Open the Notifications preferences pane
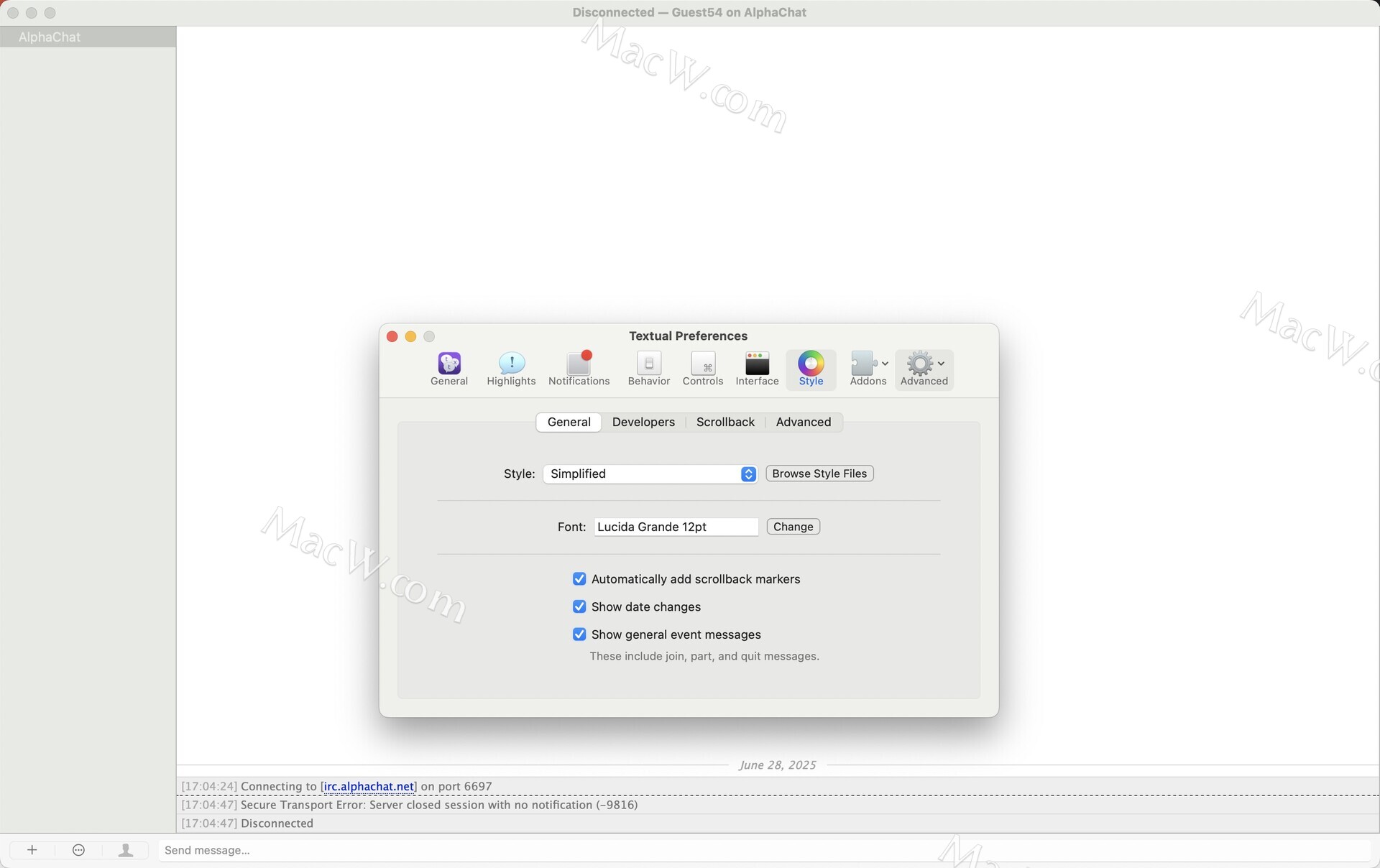 pos(579,369)
